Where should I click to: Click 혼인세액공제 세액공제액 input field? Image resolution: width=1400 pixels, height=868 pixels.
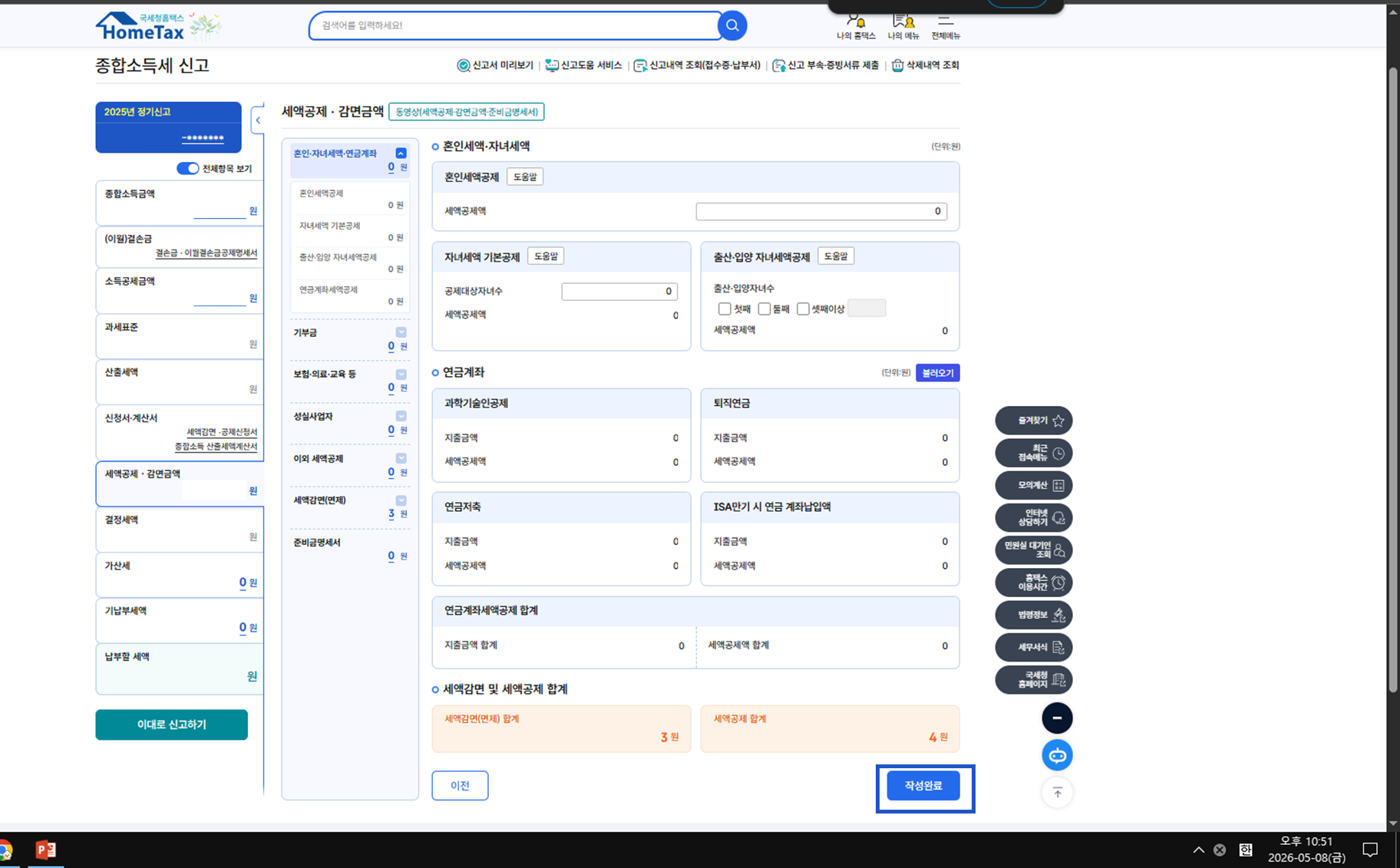click(x=821, y=211)
